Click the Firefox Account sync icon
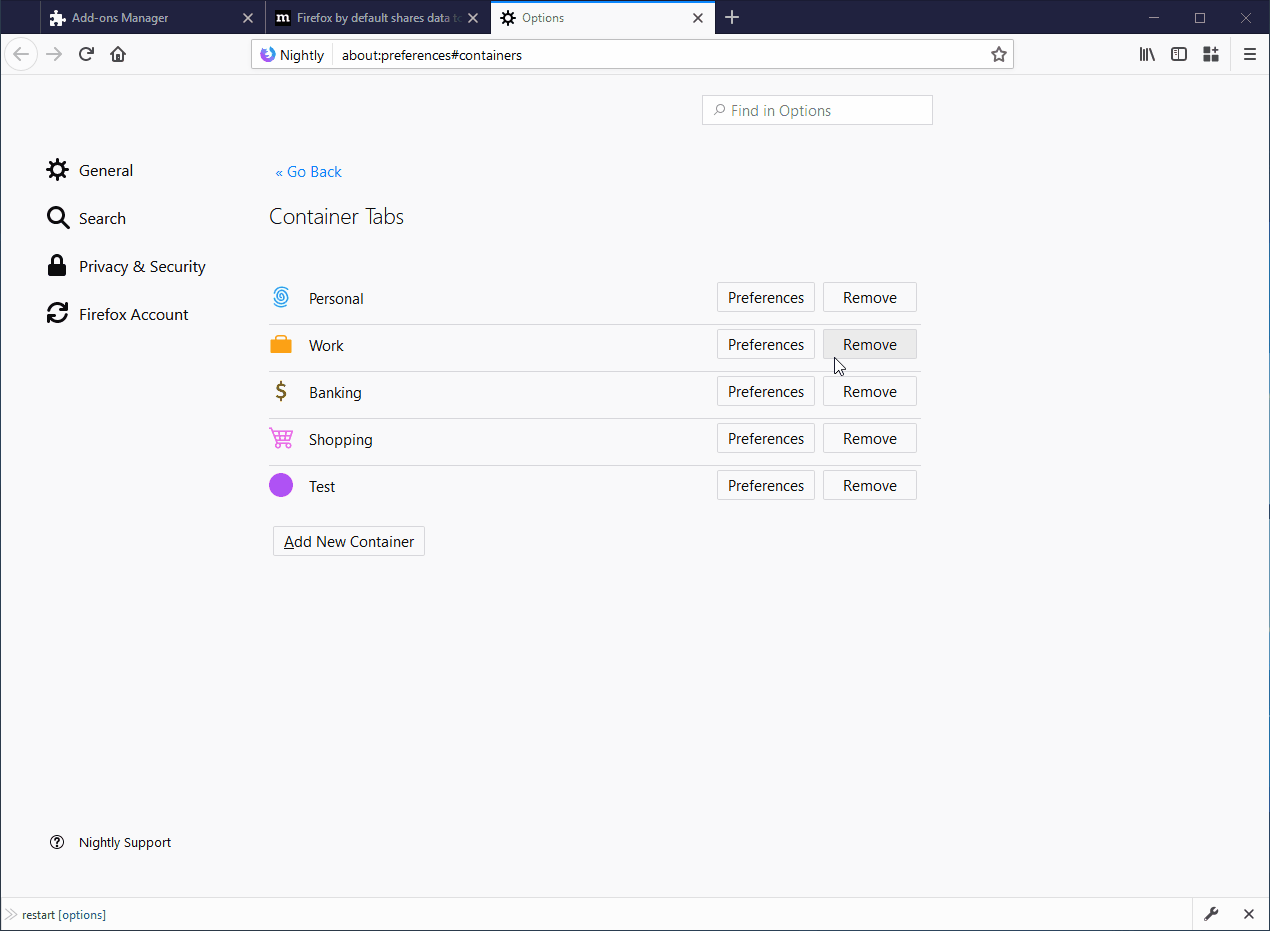Screen dimensions: 1270x931 pos(58,314)
